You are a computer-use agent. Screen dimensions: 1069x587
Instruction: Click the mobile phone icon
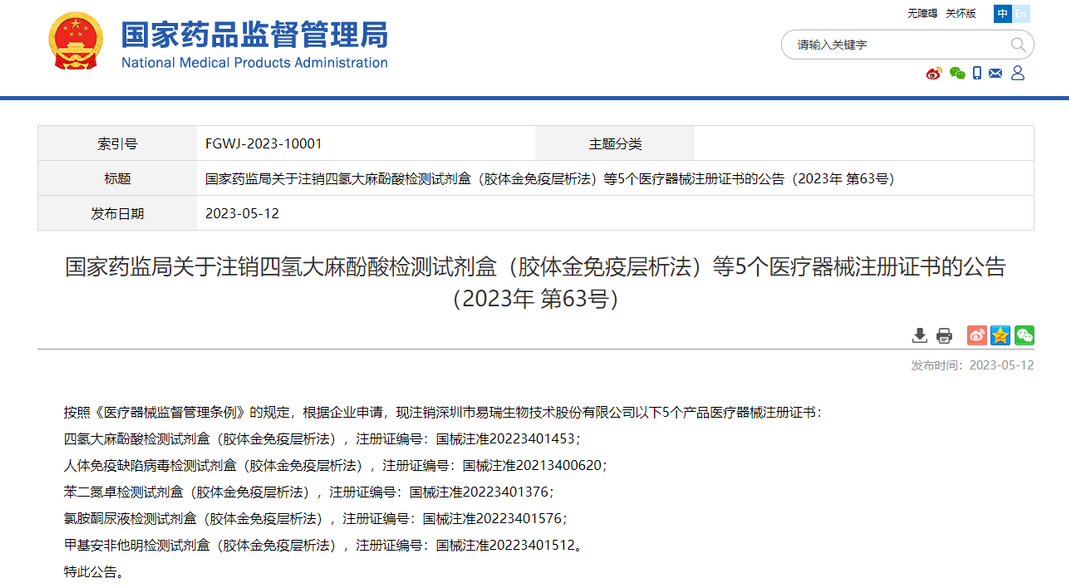(x=977, y=73)
